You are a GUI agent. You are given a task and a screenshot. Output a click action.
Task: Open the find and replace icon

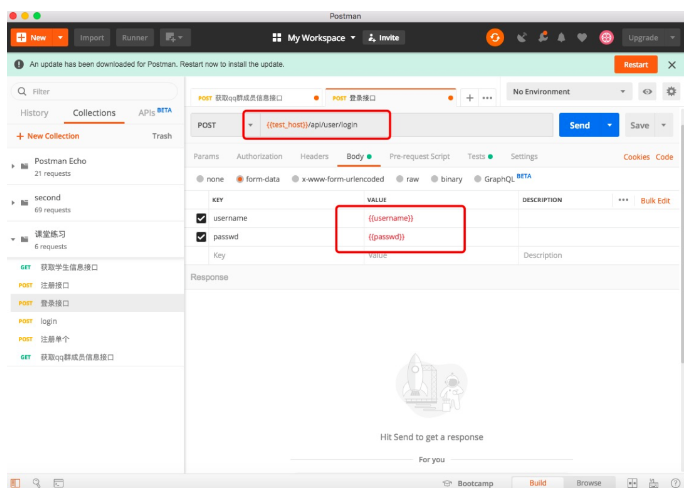(37, 483)
